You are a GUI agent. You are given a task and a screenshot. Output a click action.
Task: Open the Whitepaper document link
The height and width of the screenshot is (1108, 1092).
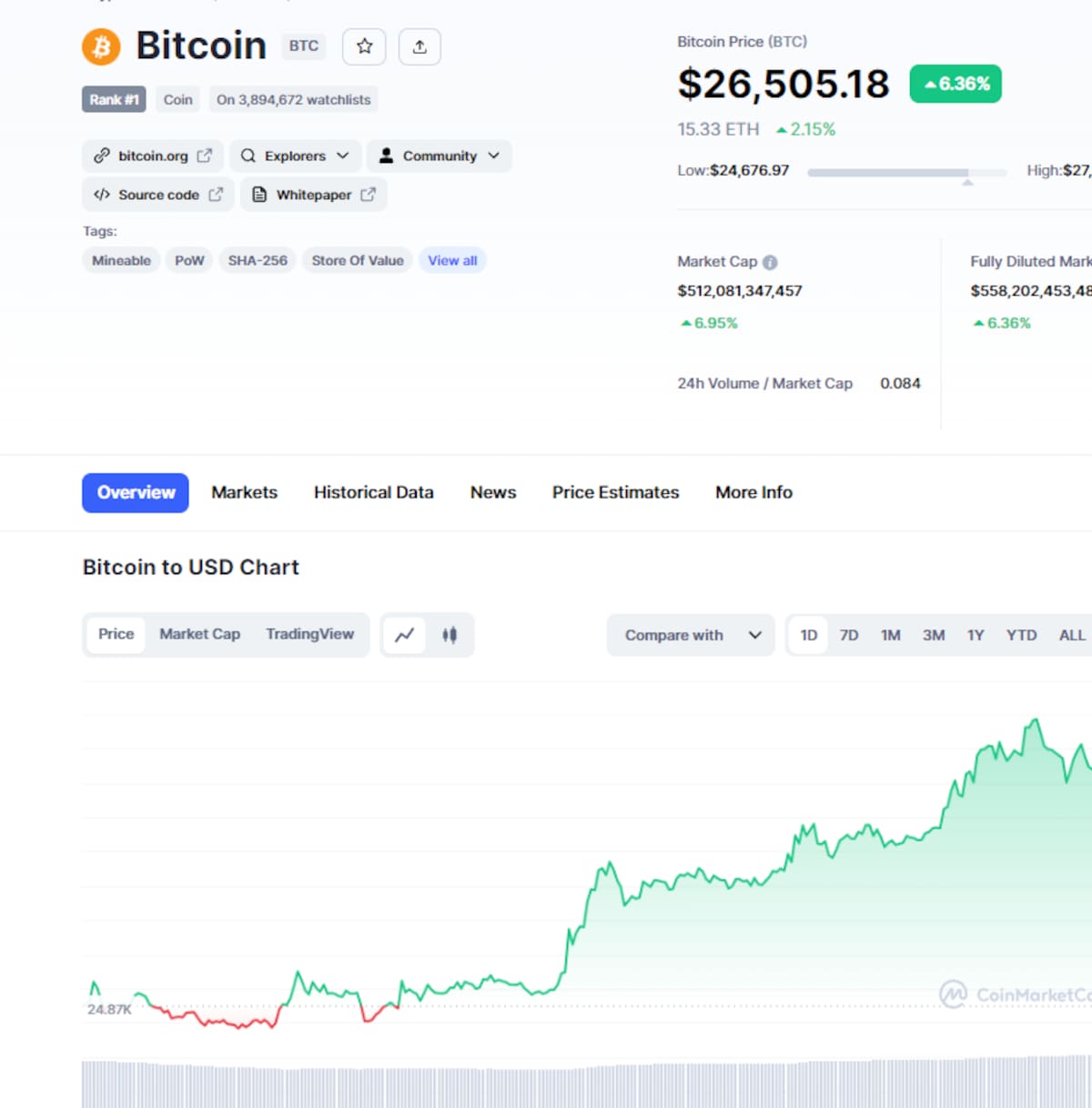314,195
